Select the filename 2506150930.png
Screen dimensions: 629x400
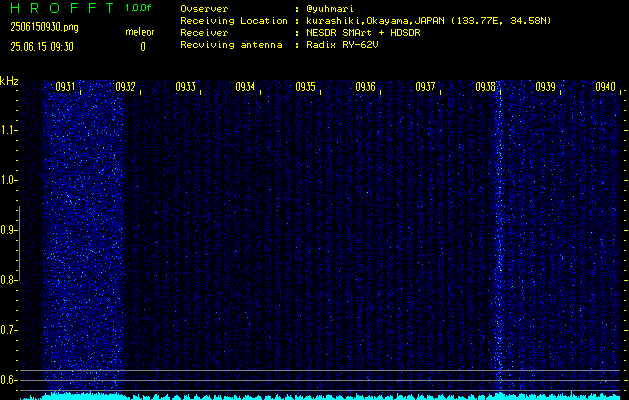[x=44, y=27]
